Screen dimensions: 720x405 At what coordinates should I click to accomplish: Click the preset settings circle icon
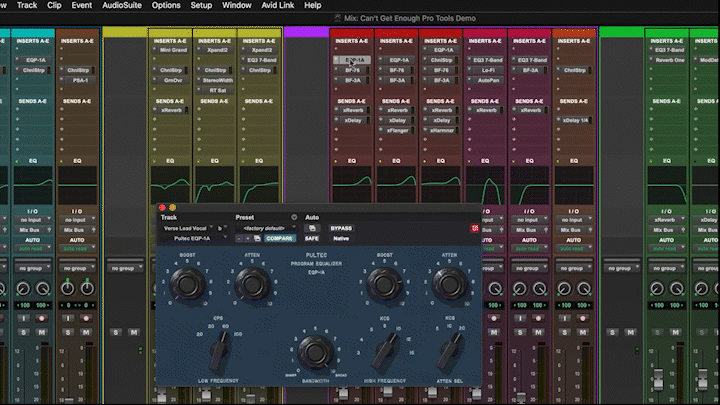[294, 217]
